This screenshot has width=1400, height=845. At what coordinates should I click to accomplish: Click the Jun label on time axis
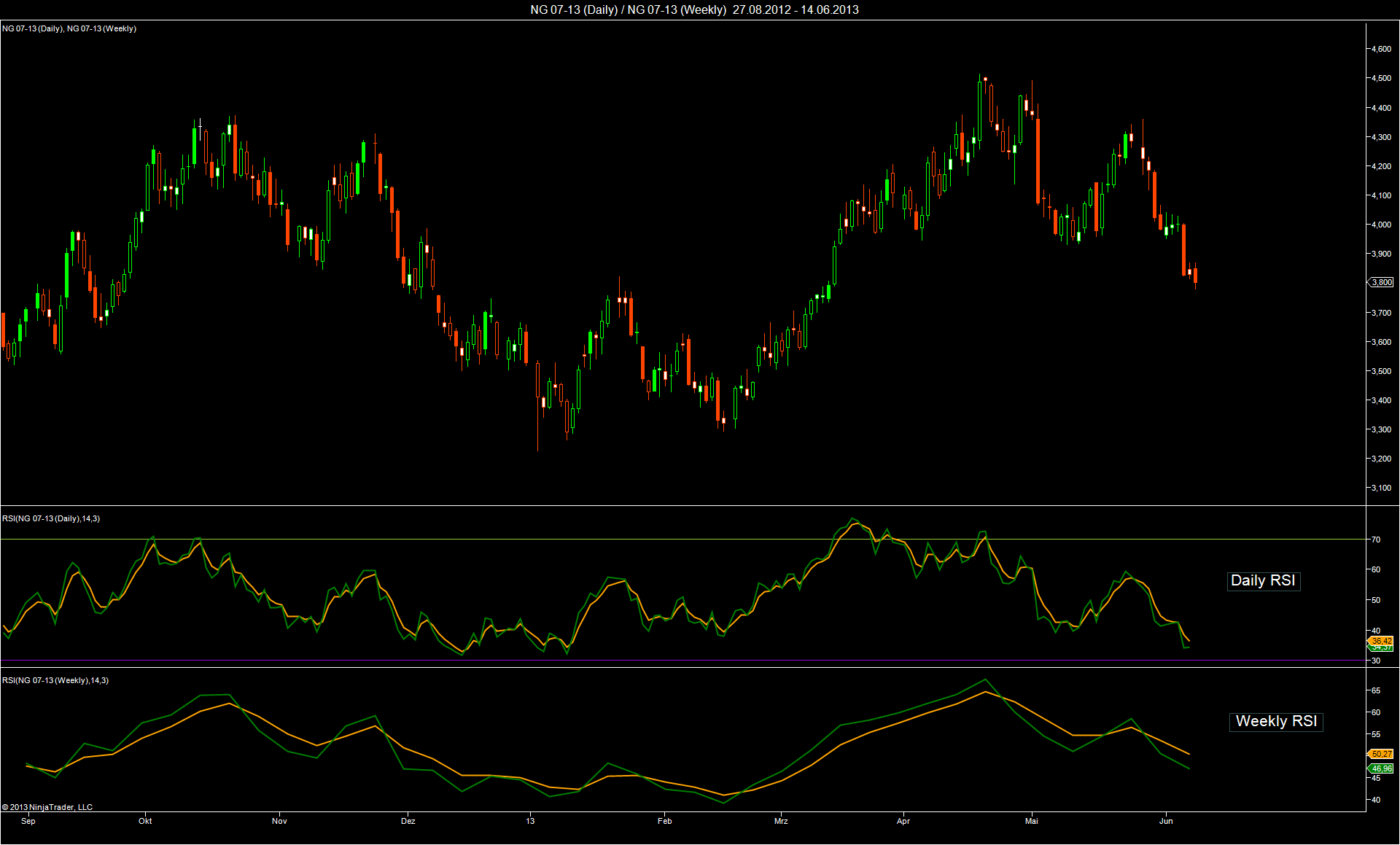[1166, 821]
